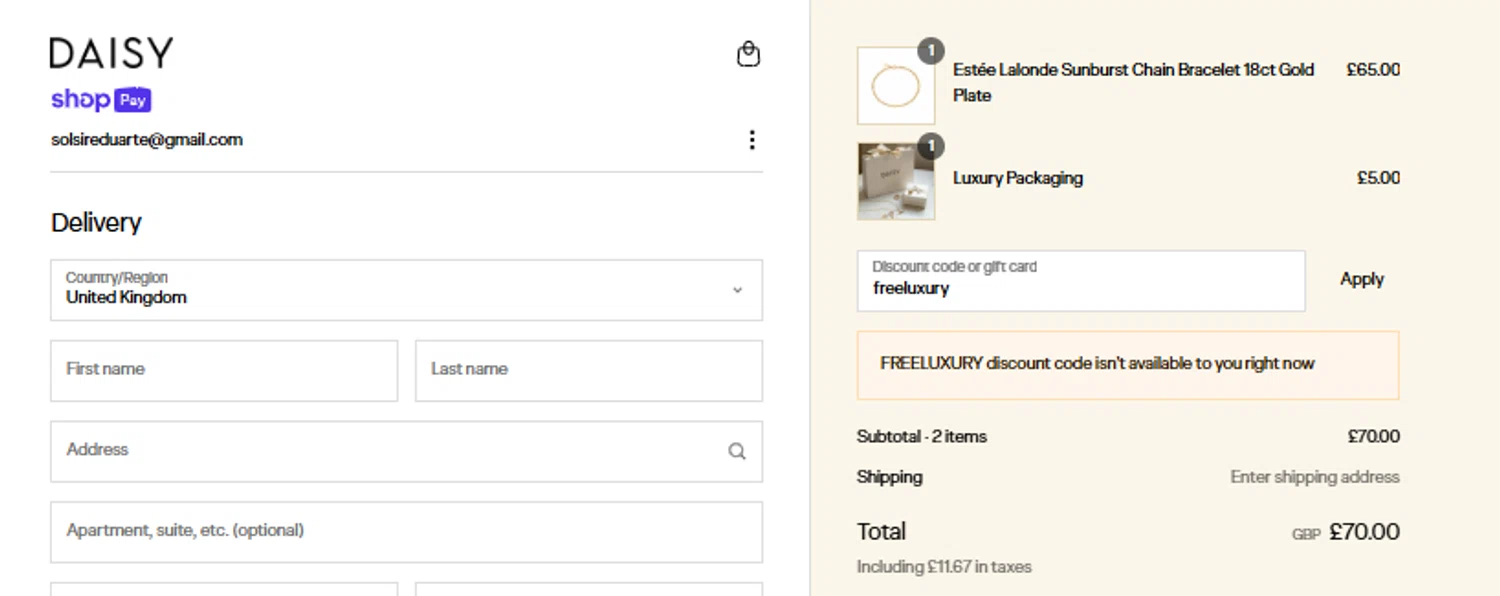Click the Luxury Packaging product thumbnail

896,181
